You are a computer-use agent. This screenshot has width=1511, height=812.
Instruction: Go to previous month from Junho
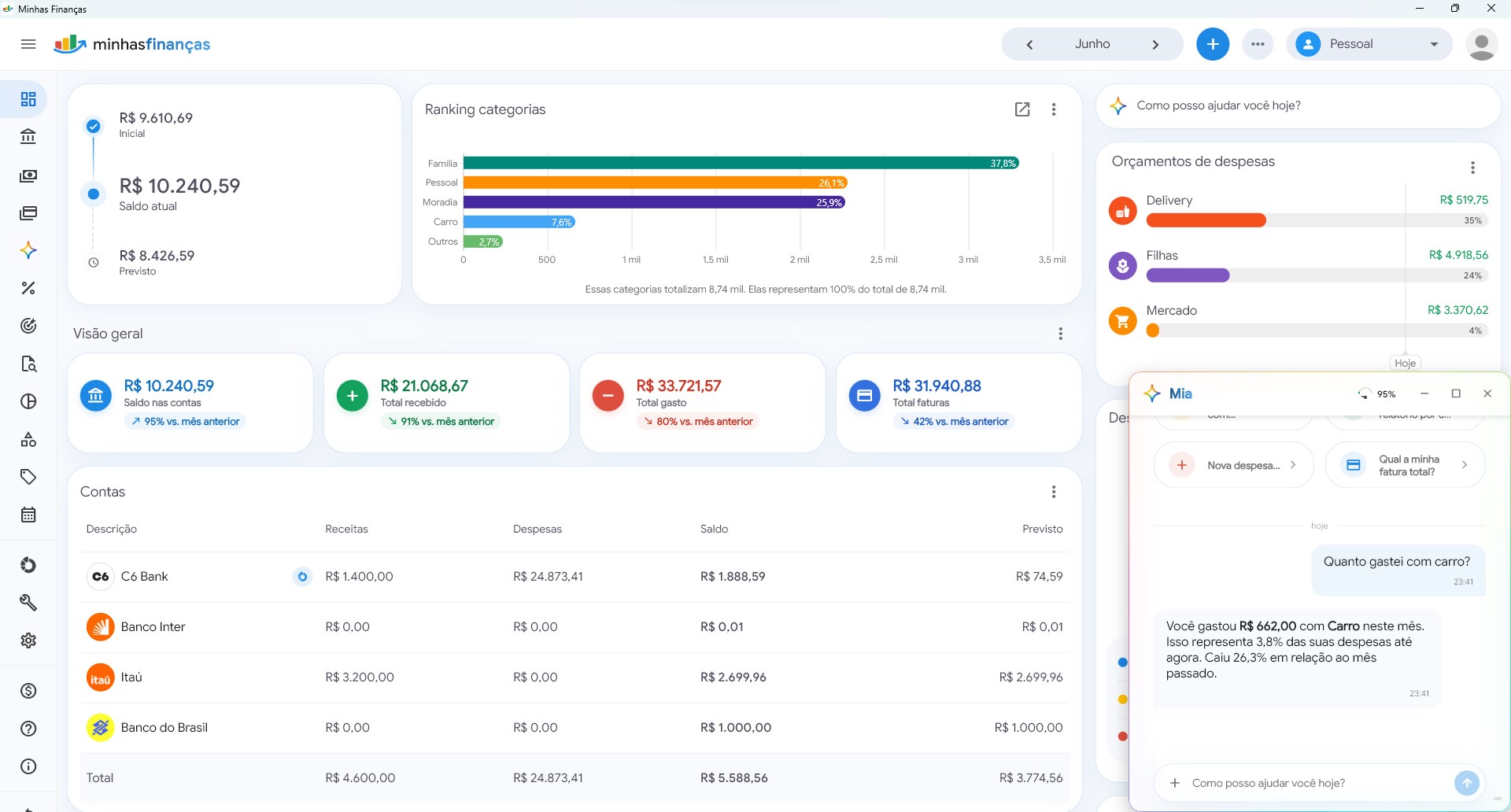coord(1029,44)
